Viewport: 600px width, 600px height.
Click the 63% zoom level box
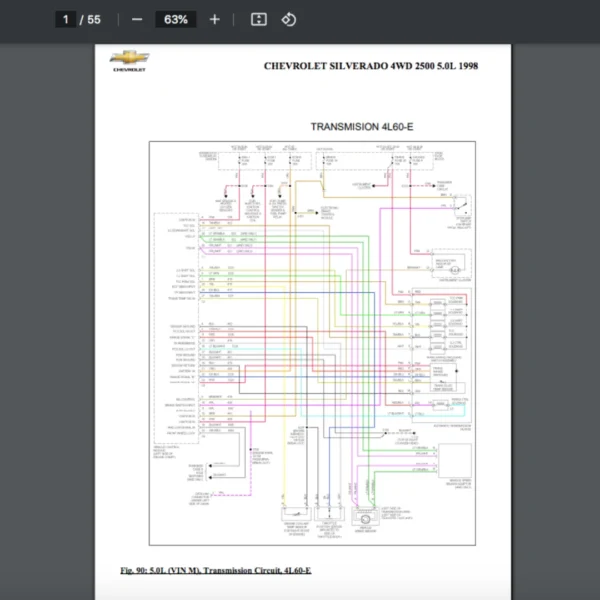tap(176, 19)
